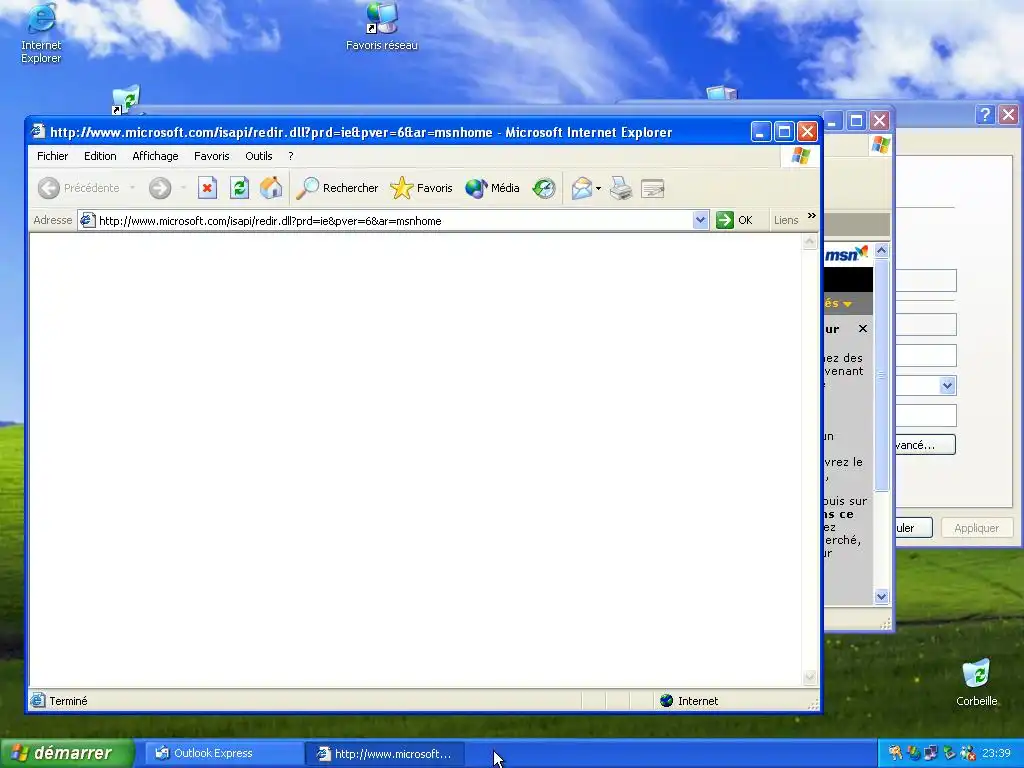Viewport: 1024px width, 768px height.
Task: Expand the Liens toolbar chevron
Action: [812, 216]
